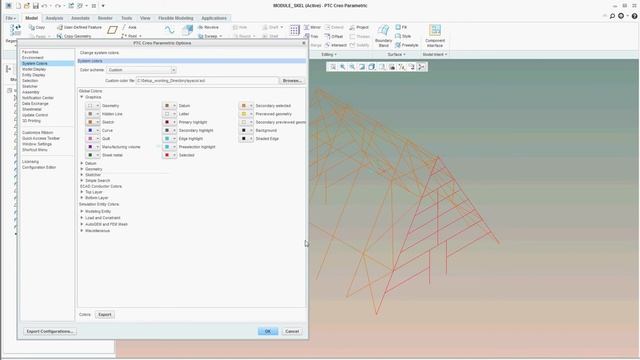Open a file via the folder icon
The image size is (640, 360).
click(27, 6)
